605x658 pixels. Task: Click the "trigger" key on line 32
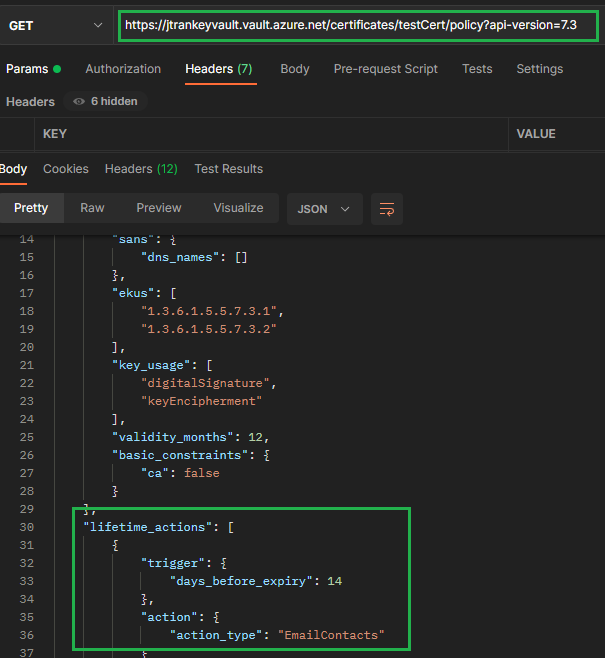click(x=172, y=563)
